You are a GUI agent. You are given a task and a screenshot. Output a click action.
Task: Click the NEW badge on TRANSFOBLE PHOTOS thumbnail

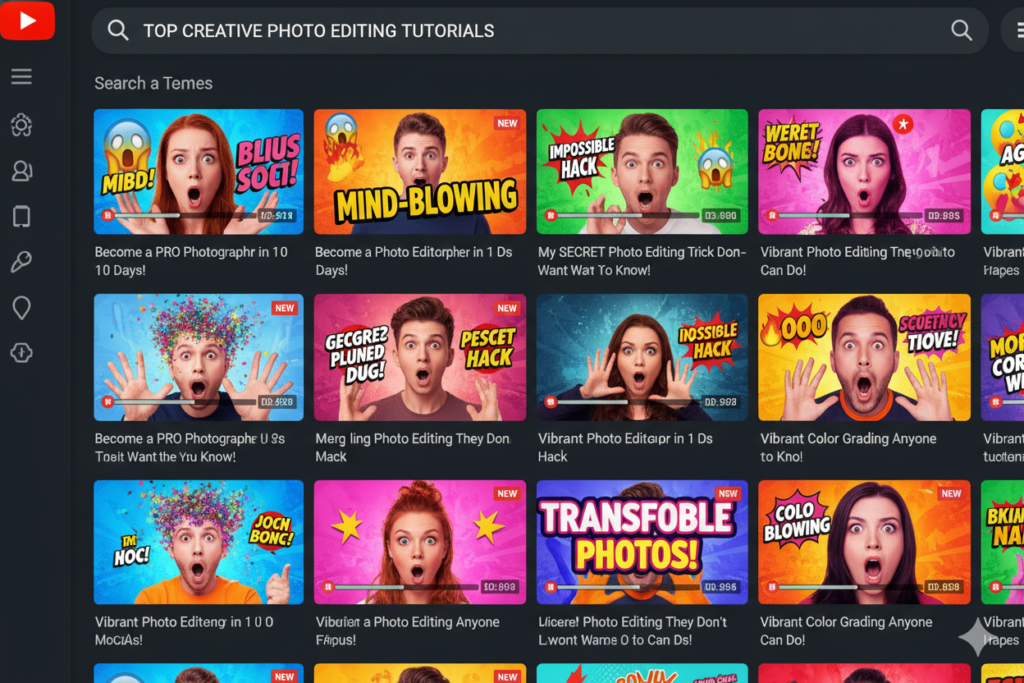[x=729, y=494]
